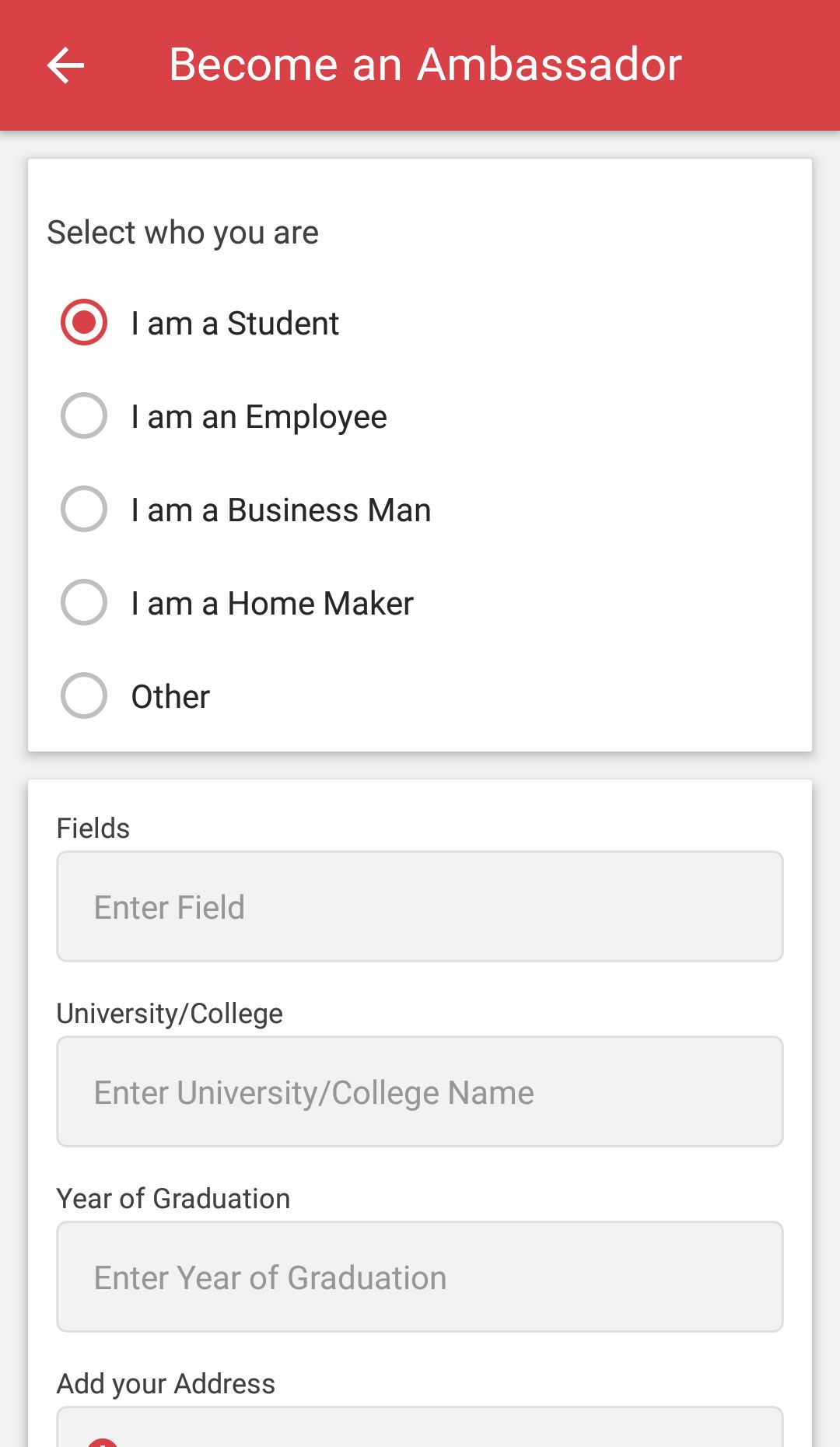Screen dimensions: 840x1447
Task: Select the Employee radio button
Action: click(x=84, y=415)
